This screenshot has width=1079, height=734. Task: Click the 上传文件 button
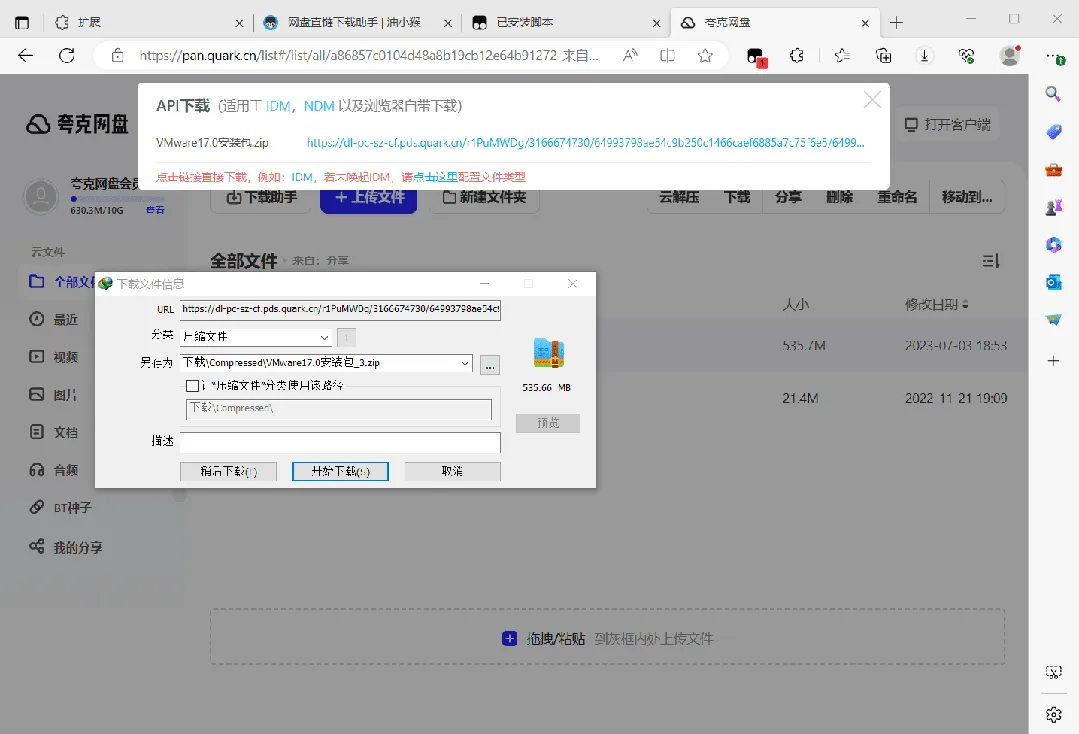coord(369,197)
